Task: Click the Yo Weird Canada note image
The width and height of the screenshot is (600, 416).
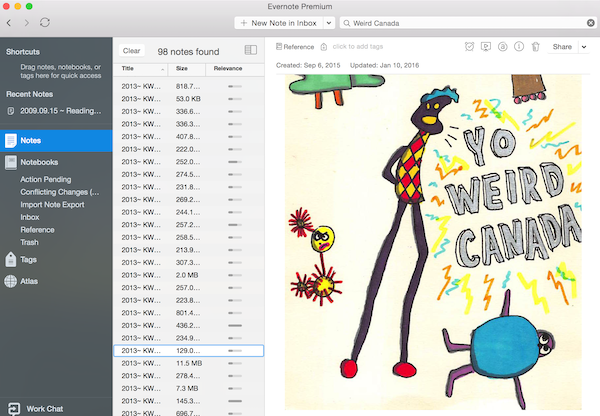Action: tap(433, 242)
